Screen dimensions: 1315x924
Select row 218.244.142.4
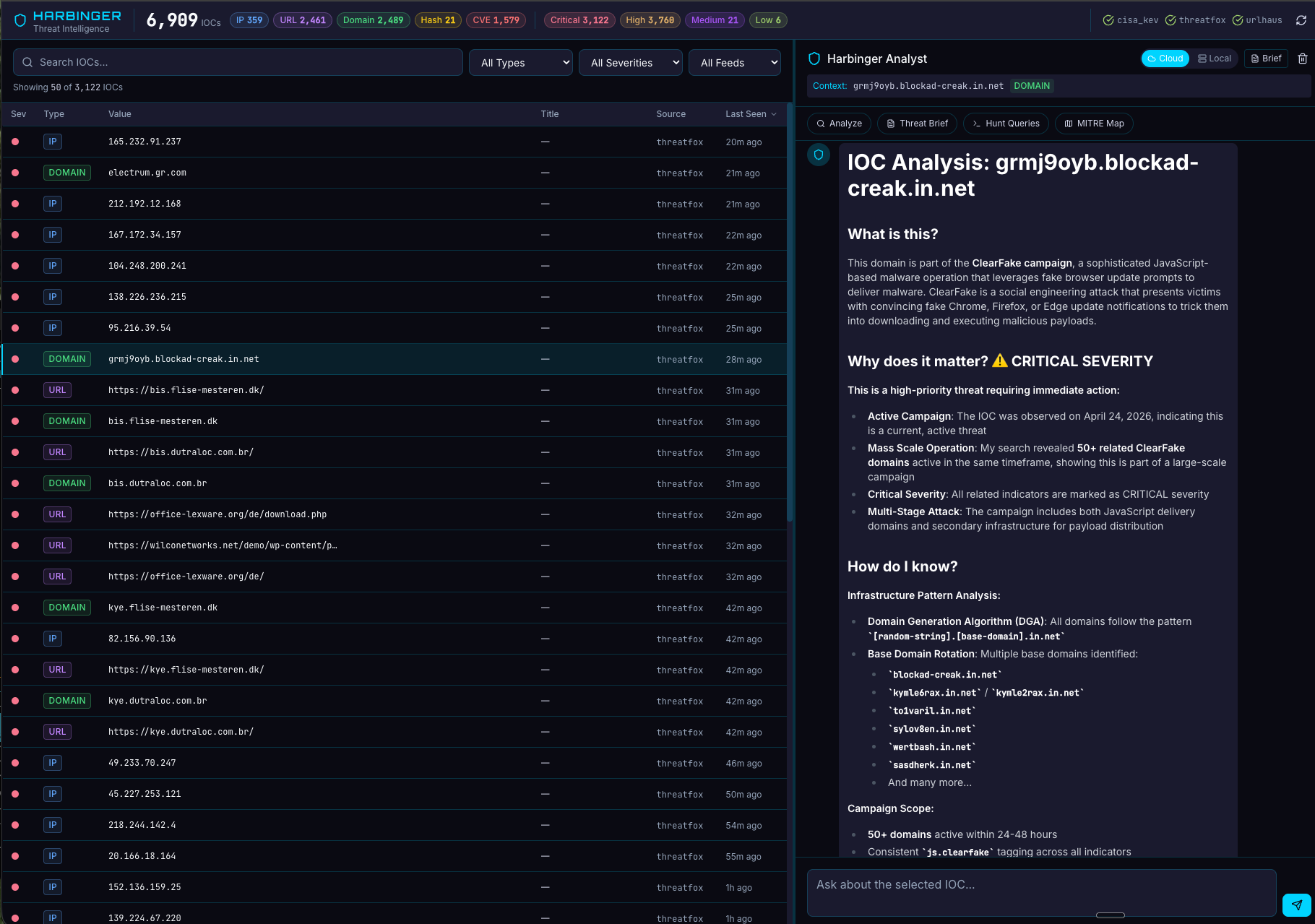394,825
